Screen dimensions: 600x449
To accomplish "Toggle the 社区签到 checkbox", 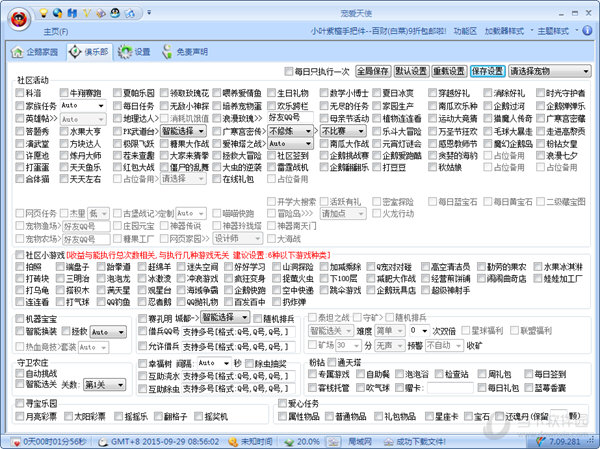I will [x=271, y=155].
